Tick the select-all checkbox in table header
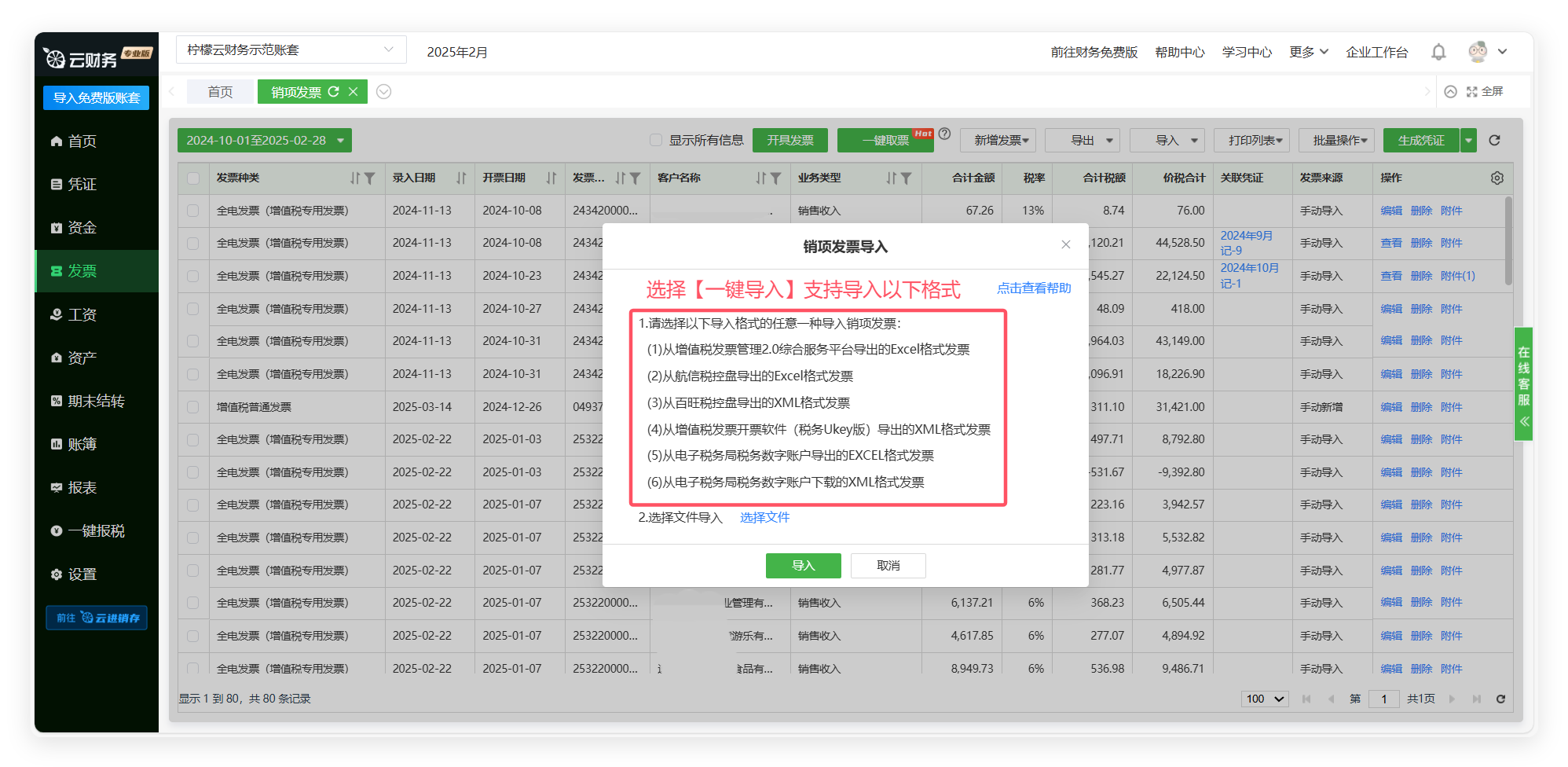 point(193,178)
